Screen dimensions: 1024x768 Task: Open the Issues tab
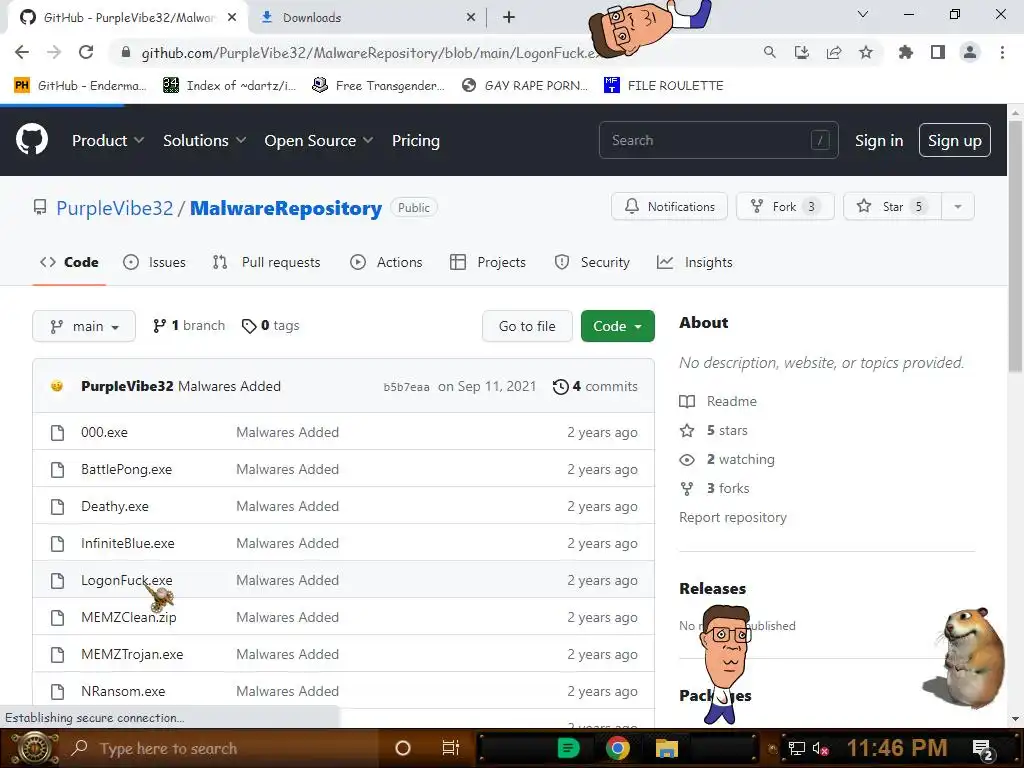tap(154, 263)
